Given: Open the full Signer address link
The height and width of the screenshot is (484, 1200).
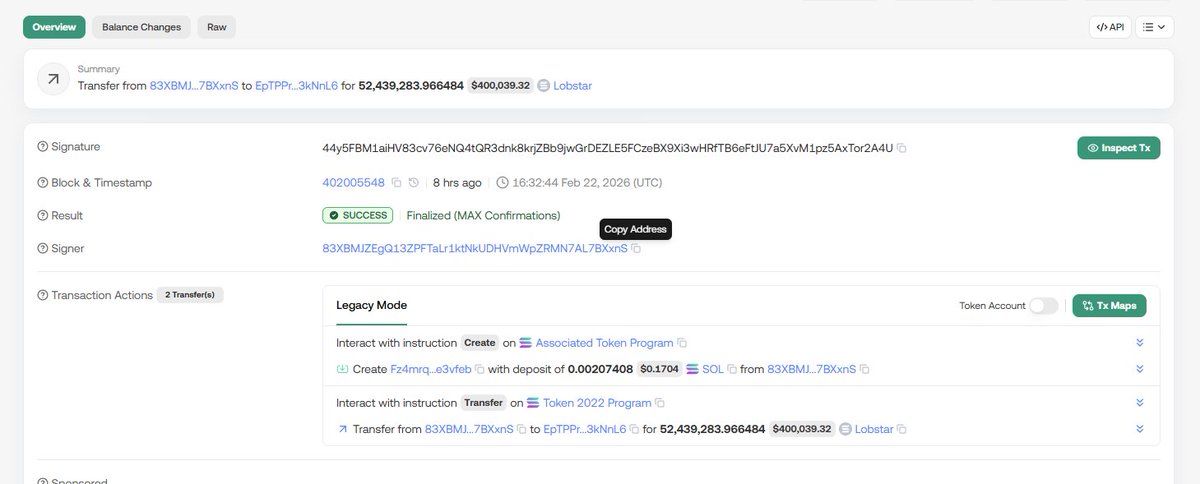Looking at the screenshot, I should [x=475, y=248].
